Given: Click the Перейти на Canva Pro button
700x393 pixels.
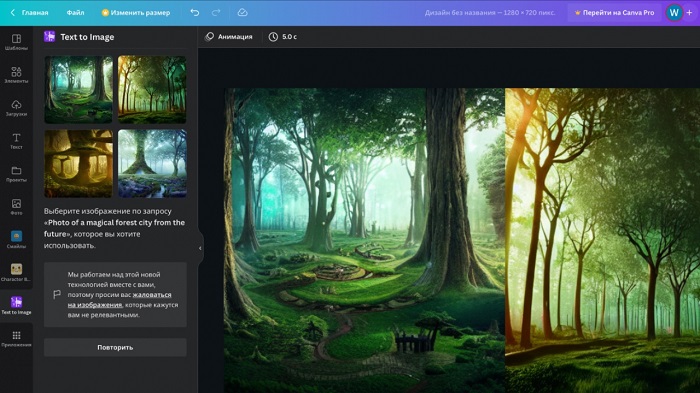Looking at the screenshot, I should pyautogui.click(x=614, y=13).
